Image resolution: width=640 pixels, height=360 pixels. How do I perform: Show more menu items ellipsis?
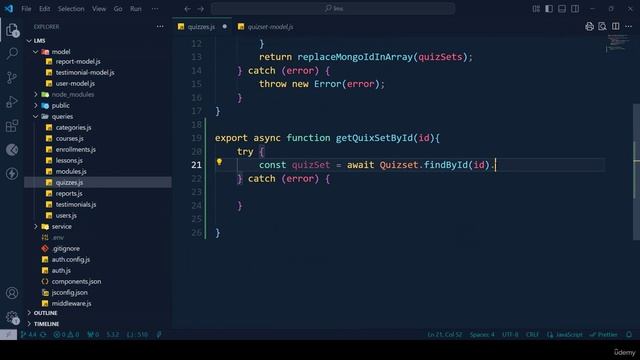point(155,9)
